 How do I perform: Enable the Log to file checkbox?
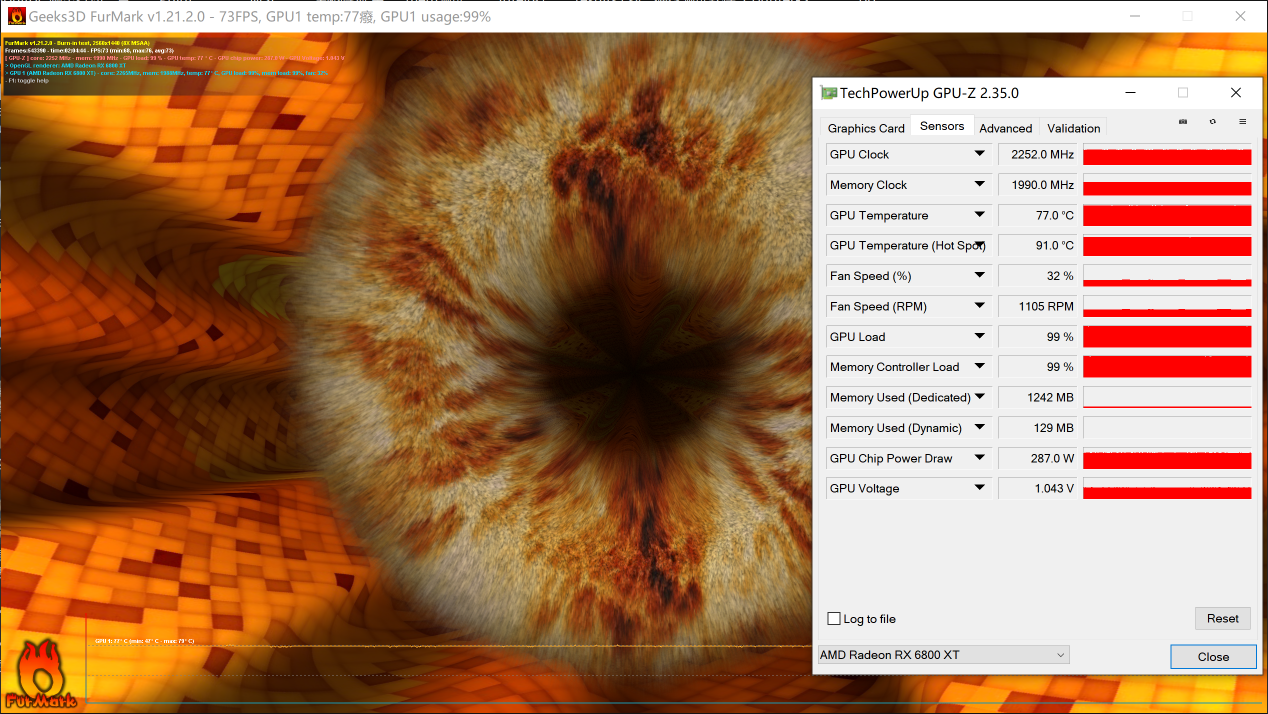[834, 619]
